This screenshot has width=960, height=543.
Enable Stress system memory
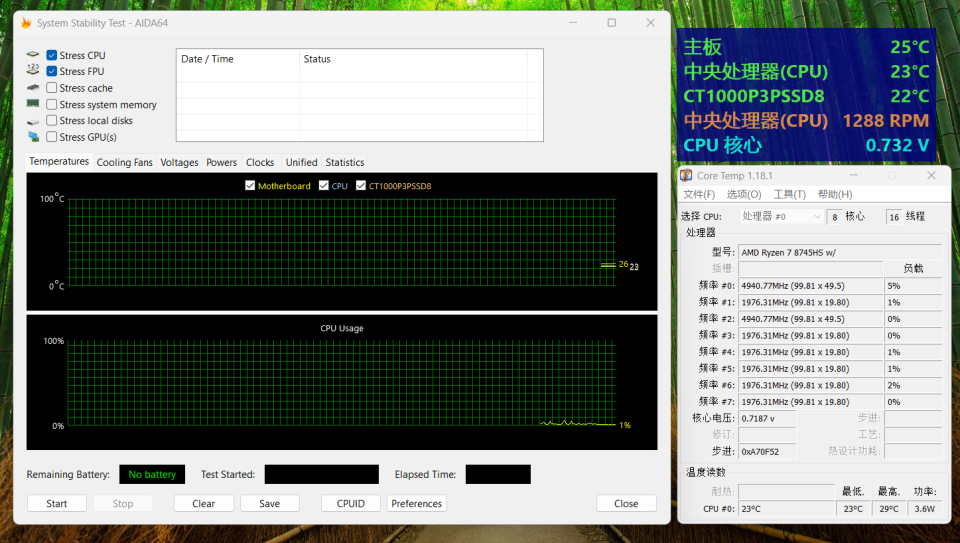(52, 104)
